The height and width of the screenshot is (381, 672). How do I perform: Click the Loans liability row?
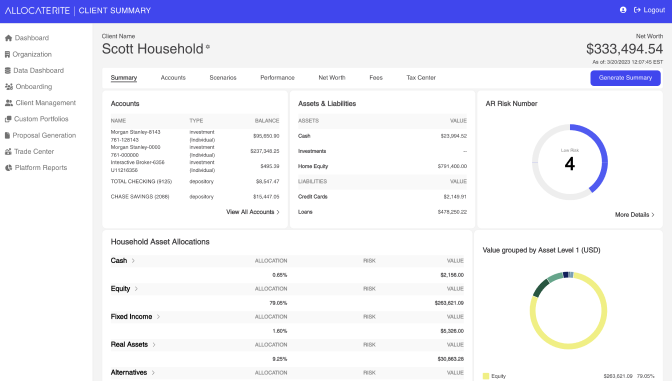pyautogui.click(x=382, y=212)
